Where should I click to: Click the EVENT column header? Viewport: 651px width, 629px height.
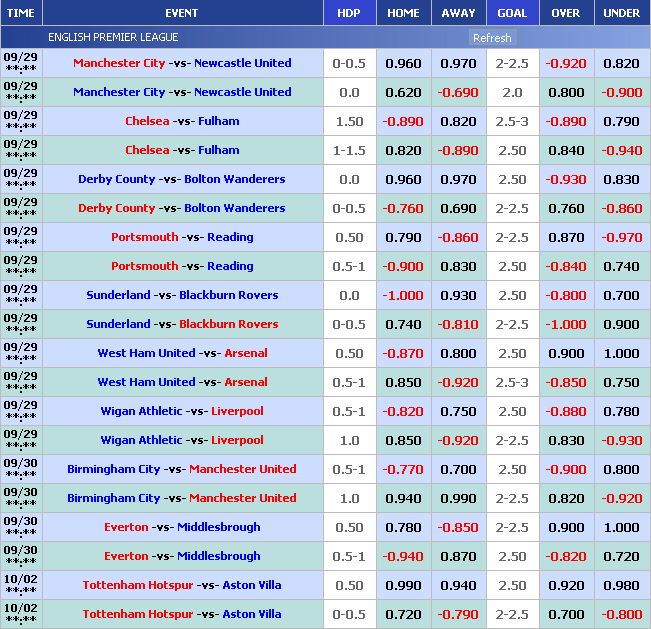(181, 13)
